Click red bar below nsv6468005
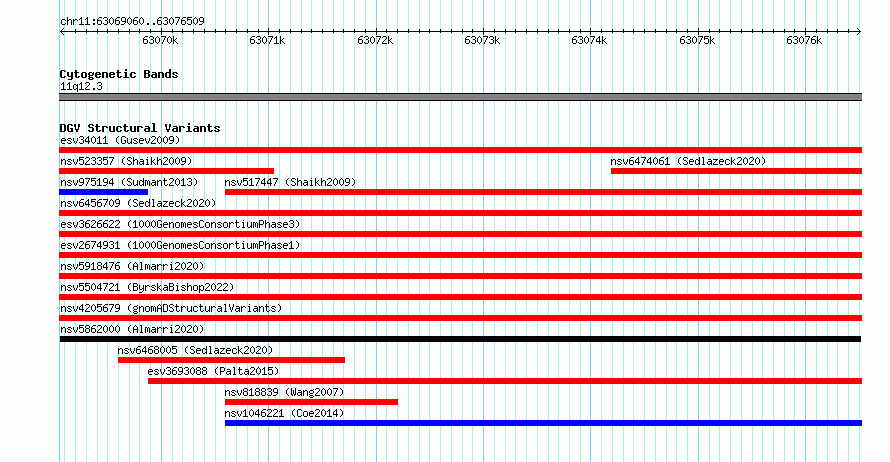Image resolution: width=890 pixels, height=462 pixels. (232, 360)
